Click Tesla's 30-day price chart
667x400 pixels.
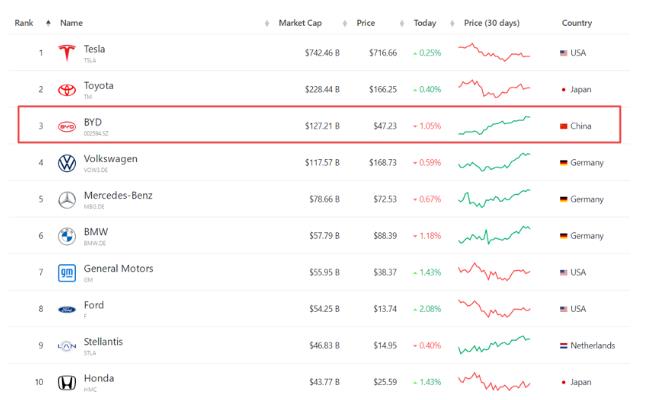(494, 53)
